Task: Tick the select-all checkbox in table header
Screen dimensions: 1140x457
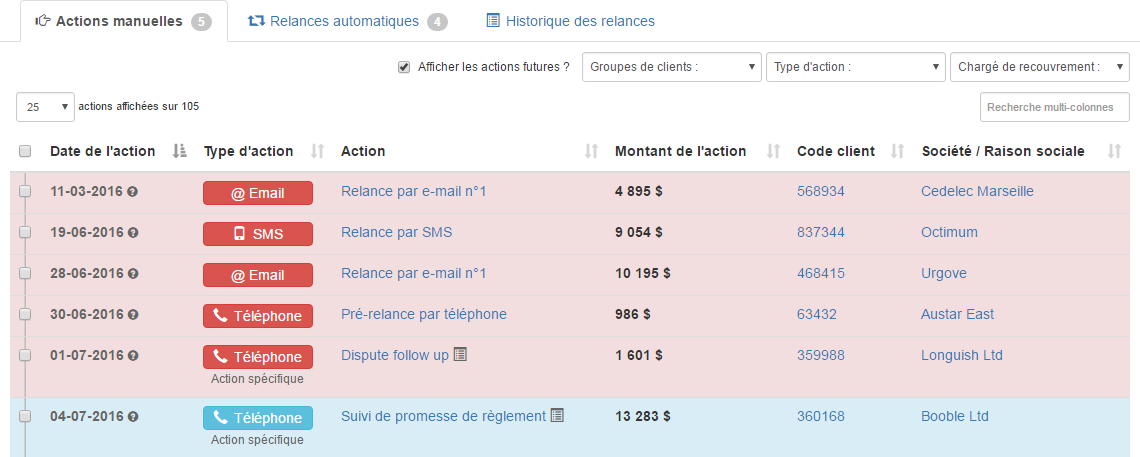Action: click(x=25, y=151)
